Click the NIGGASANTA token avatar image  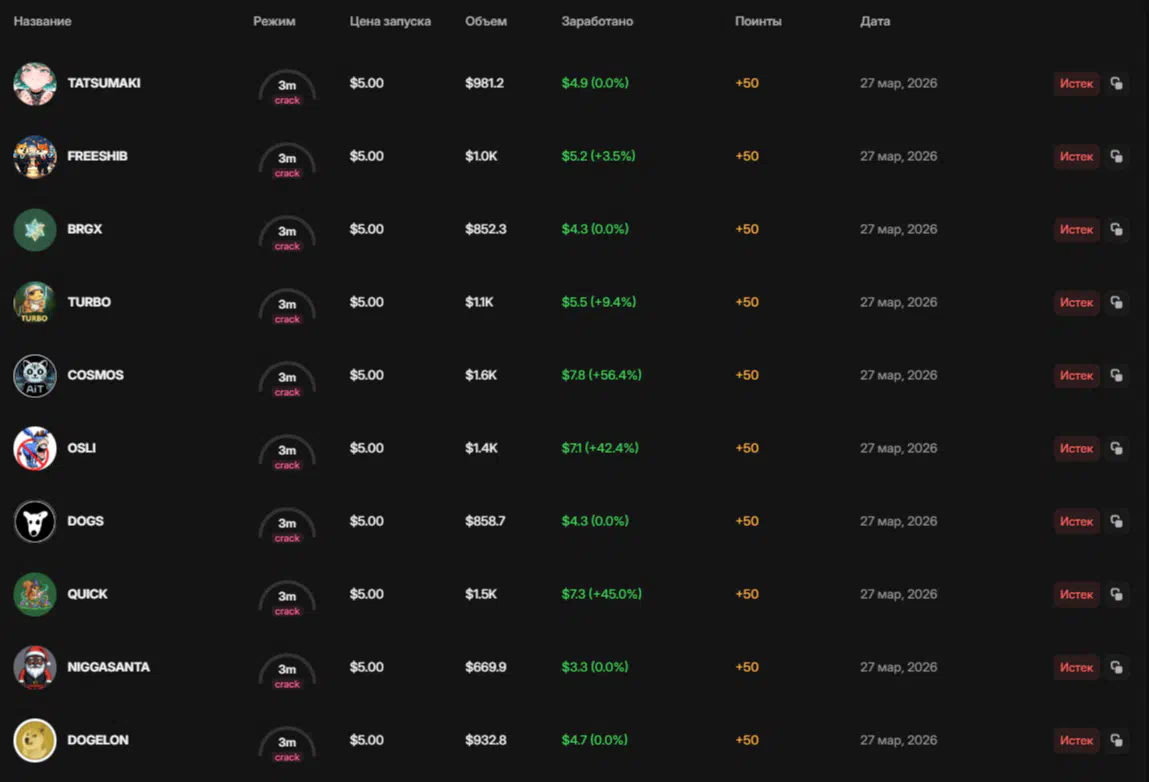point(34,668)
